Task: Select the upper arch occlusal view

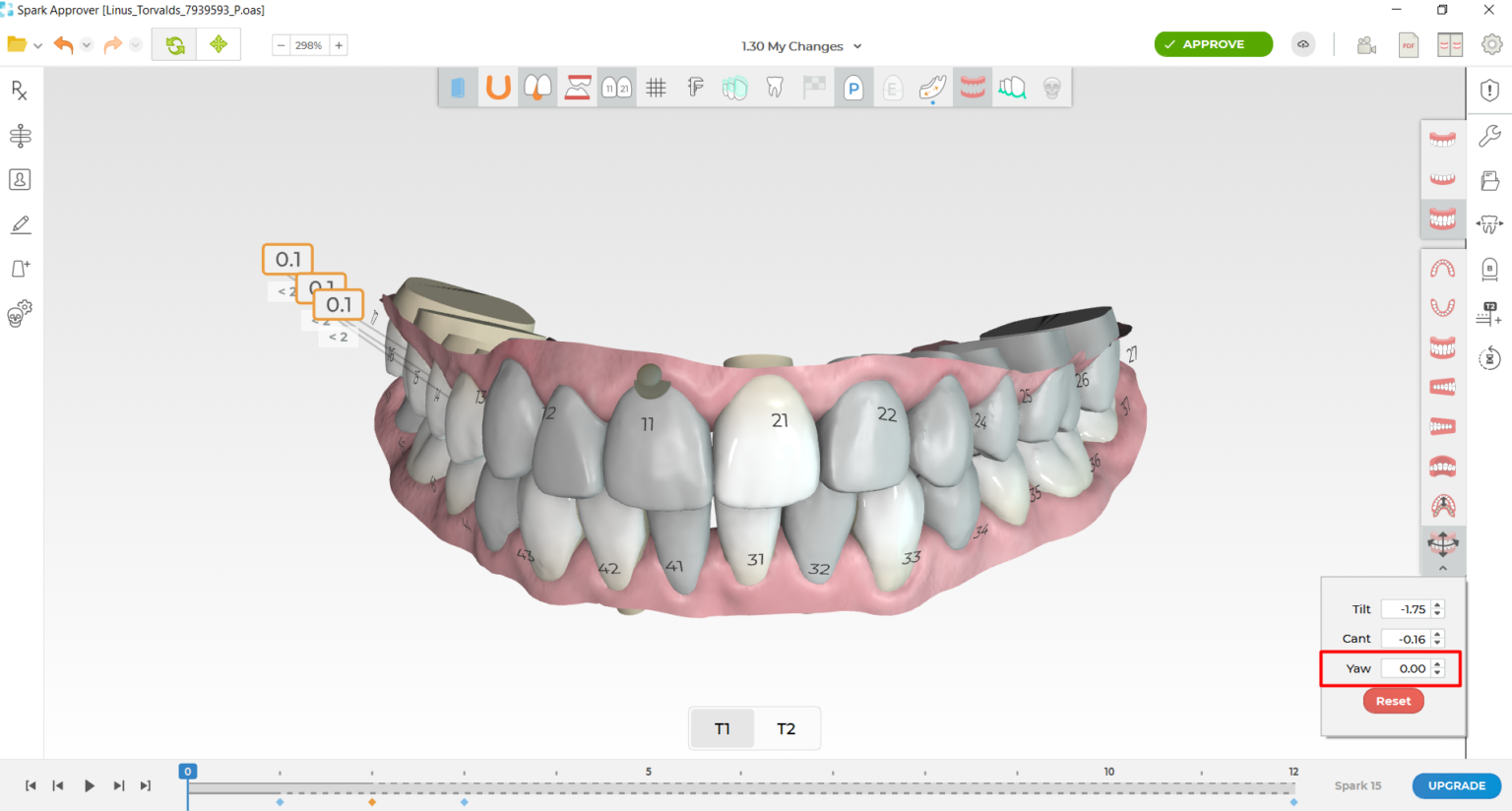Action: click(x=1442, y=269)
